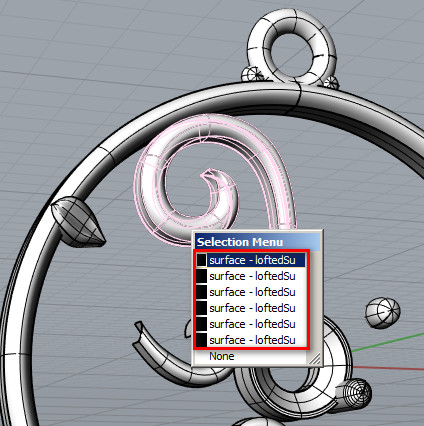
Task: Click black layer swatch of highlighted entry
Action: (201, 260)
